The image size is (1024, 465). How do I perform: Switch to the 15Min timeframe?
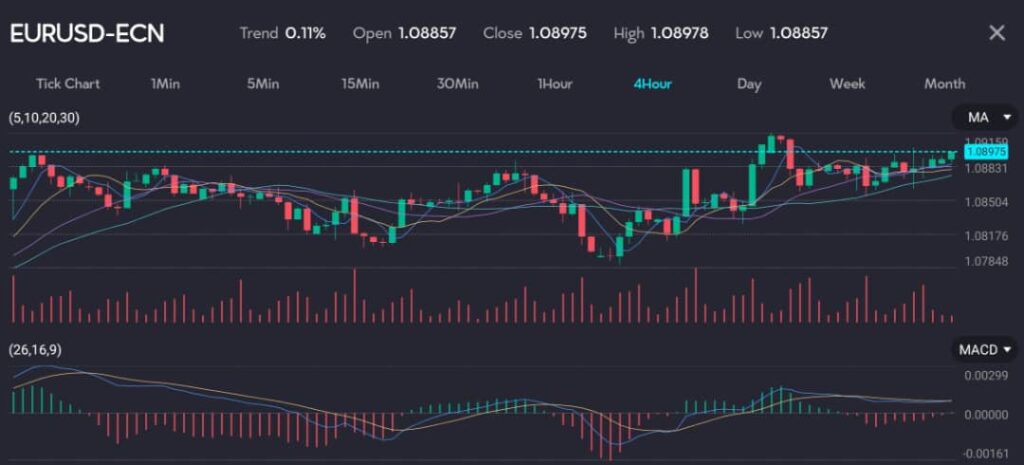360,83
